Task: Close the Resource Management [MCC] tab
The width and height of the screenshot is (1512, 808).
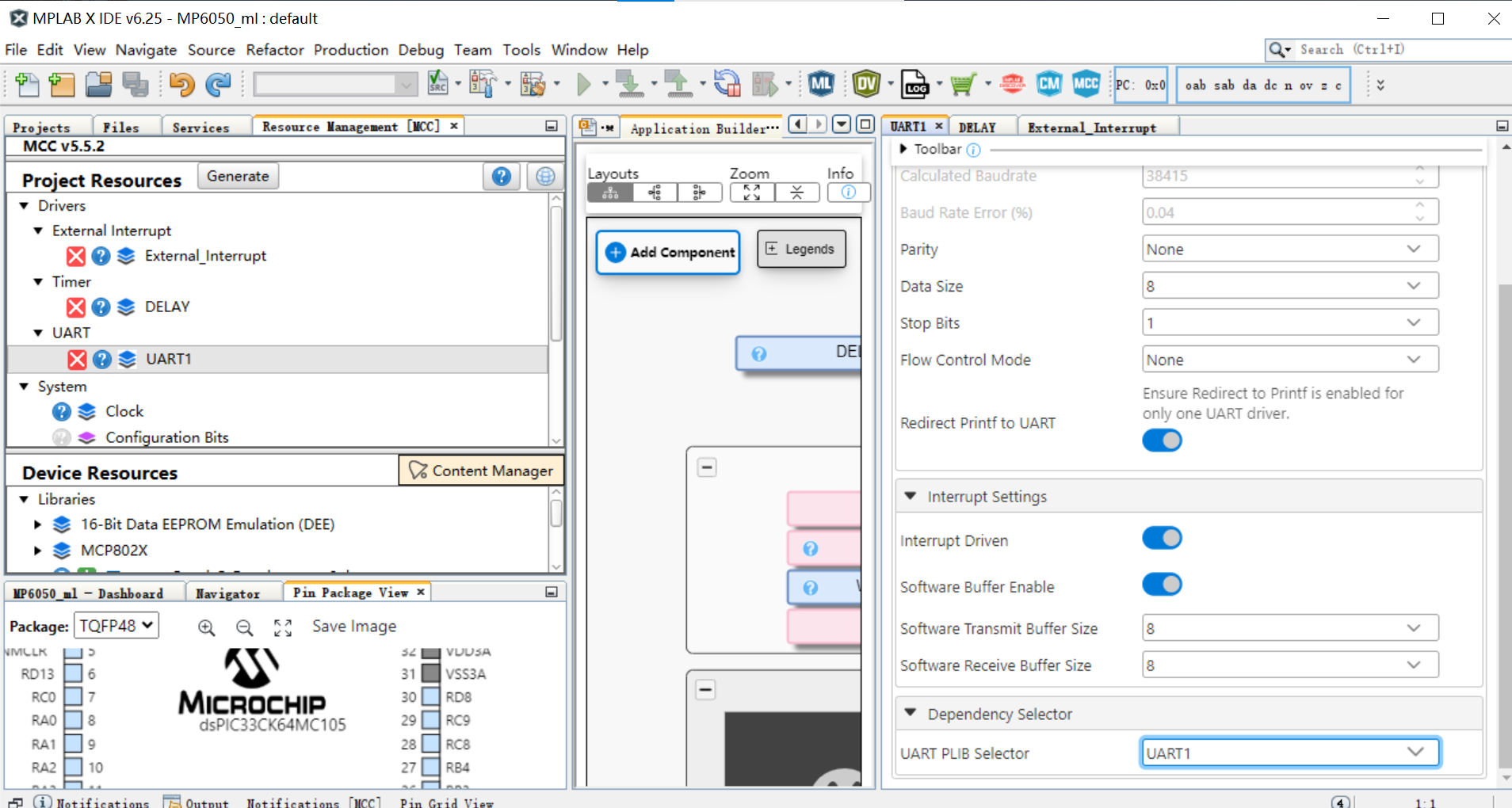Action: tap(454, 126)
